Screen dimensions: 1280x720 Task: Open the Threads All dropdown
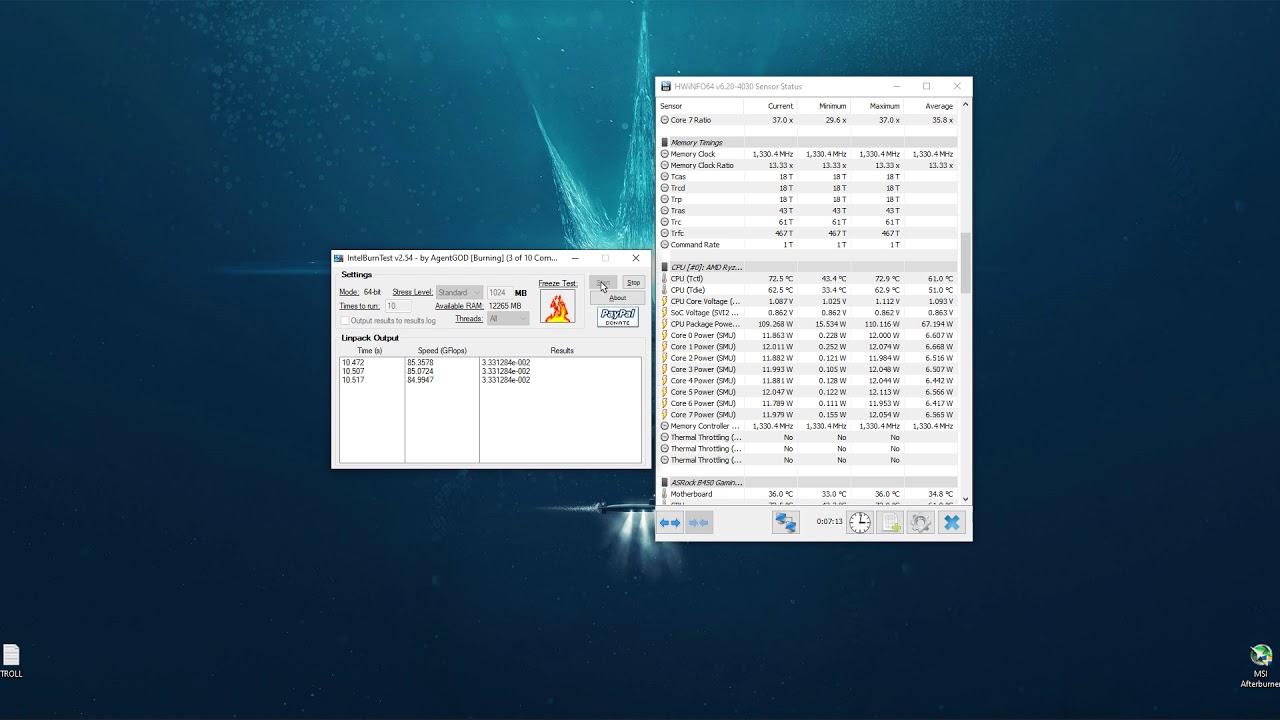[508, 318]
